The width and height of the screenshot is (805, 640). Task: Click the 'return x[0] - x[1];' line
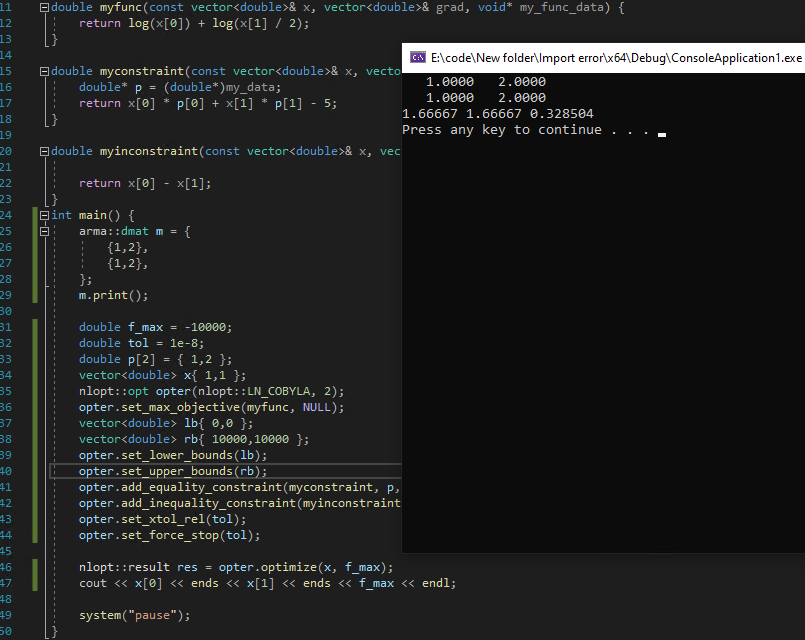click(145, 183)
